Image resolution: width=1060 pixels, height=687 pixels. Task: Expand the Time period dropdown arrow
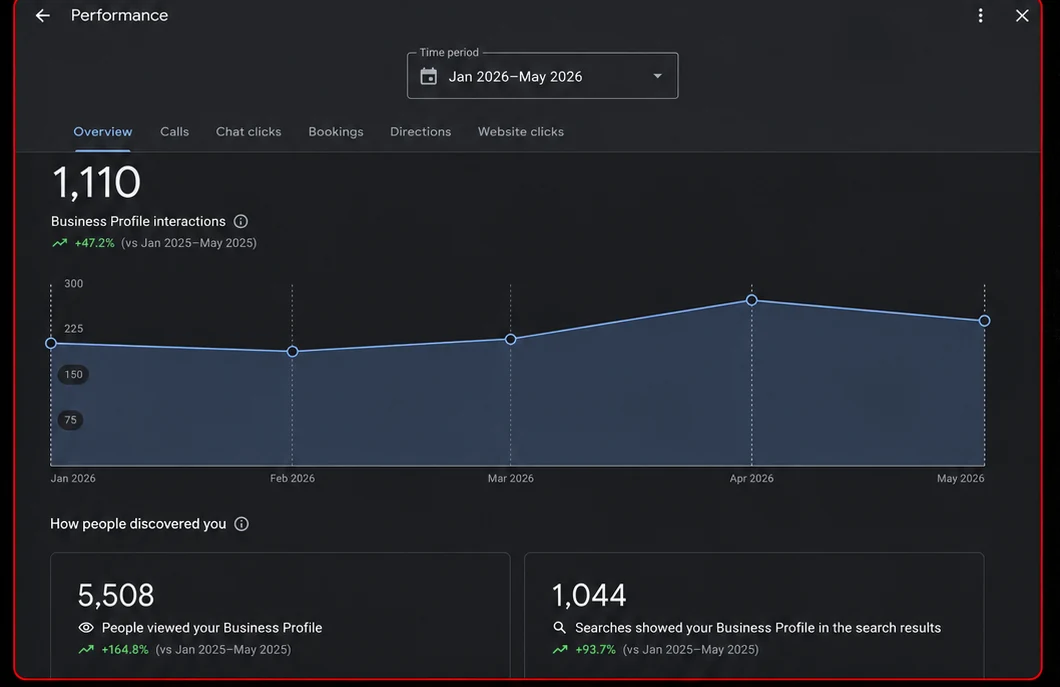click(657, 76)
